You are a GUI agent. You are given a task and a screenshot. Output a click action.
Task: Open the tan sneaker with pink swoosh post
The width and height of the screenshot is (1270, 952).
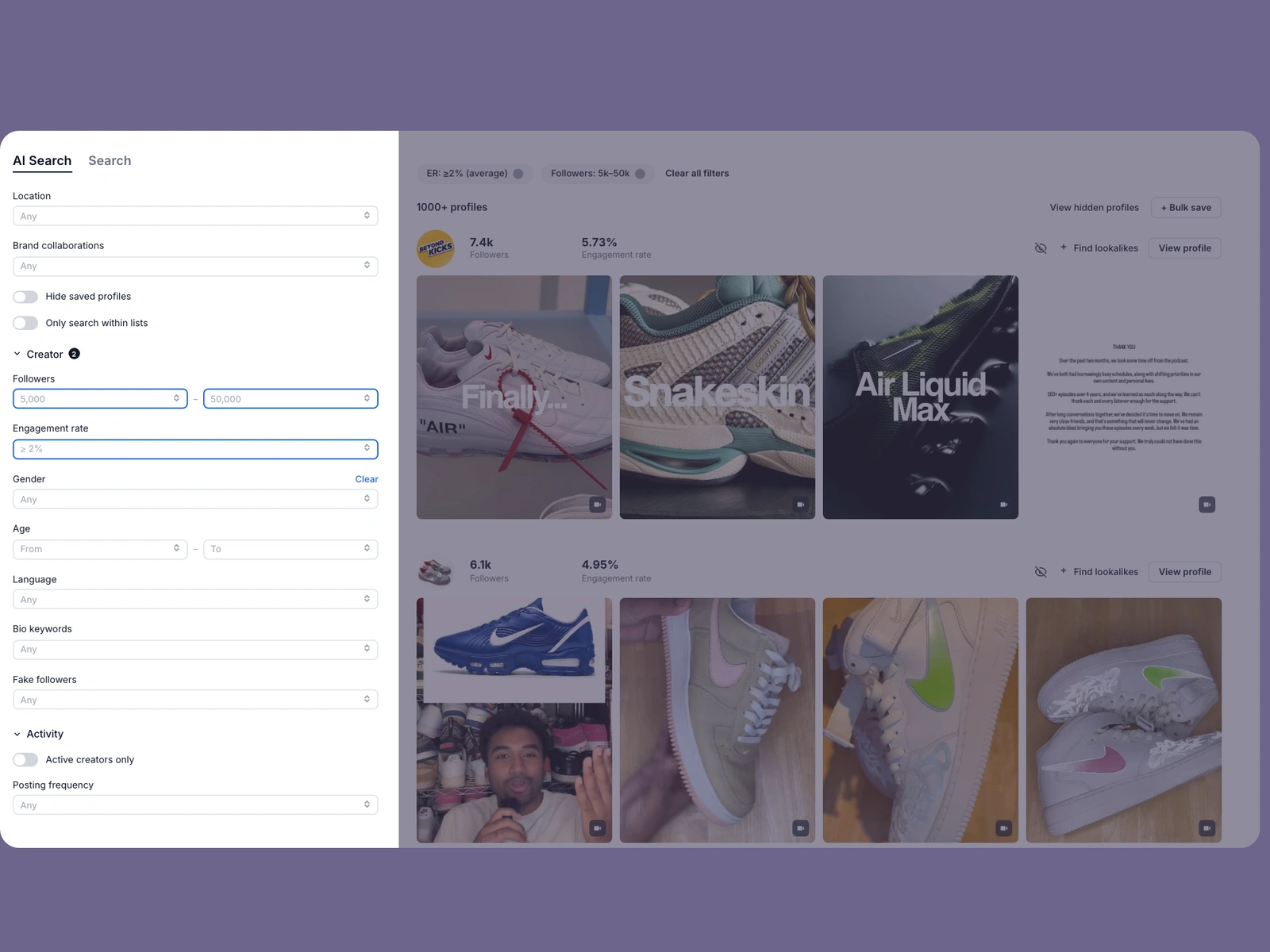click(x=718, y=720)
